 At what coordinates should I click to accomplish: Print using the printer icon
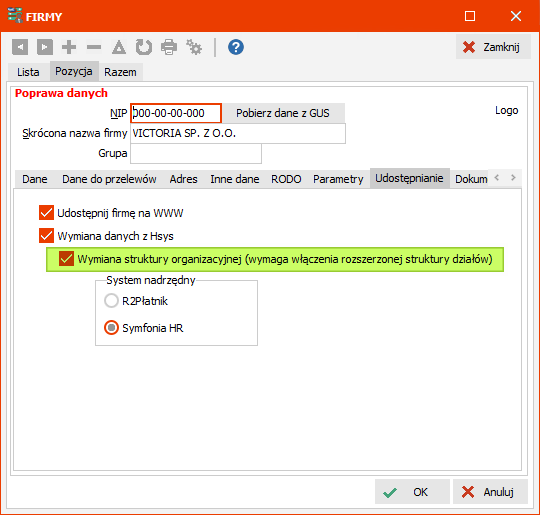click(169, 47)
